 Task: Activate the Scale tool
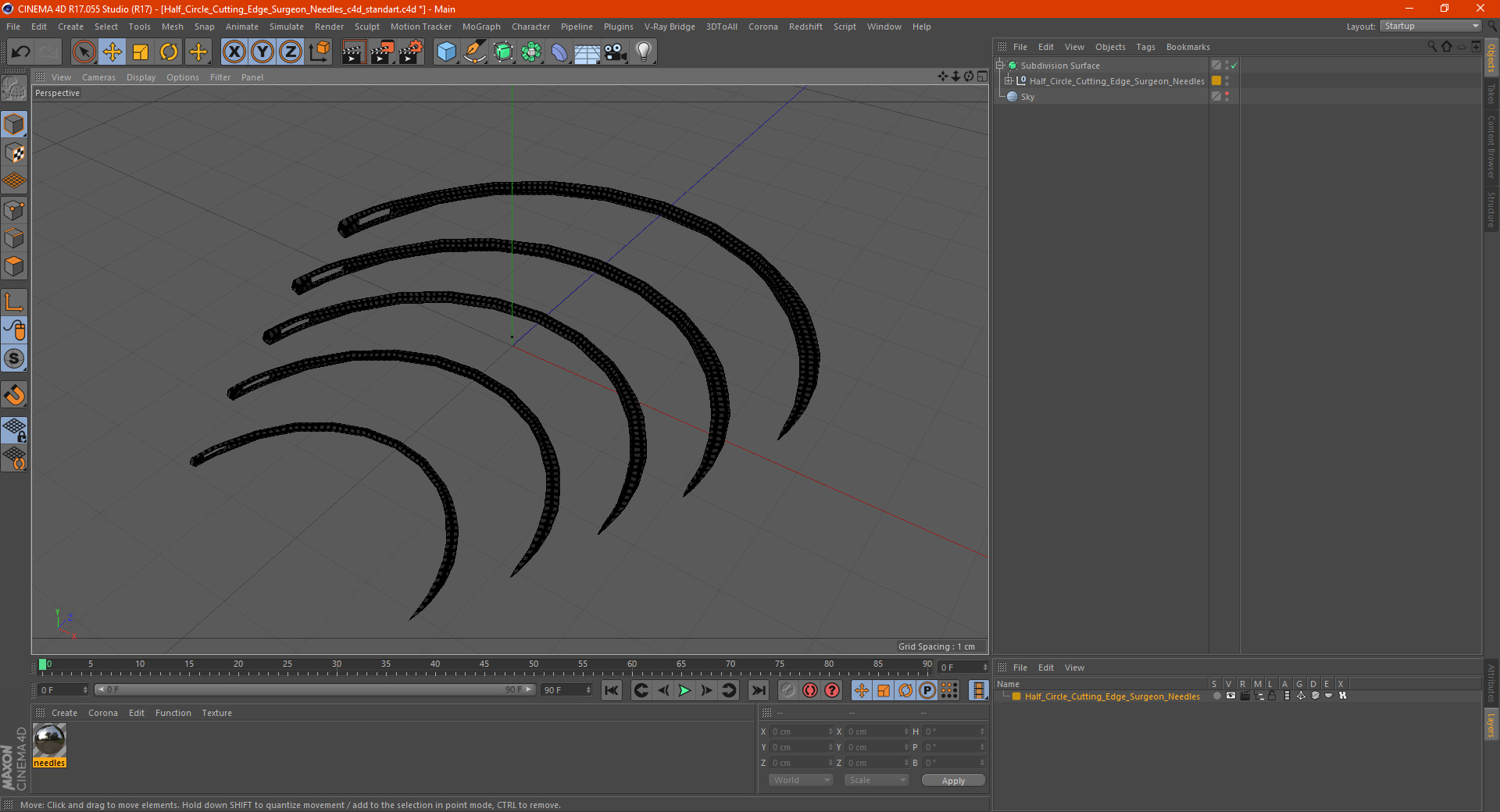(141, 52)
